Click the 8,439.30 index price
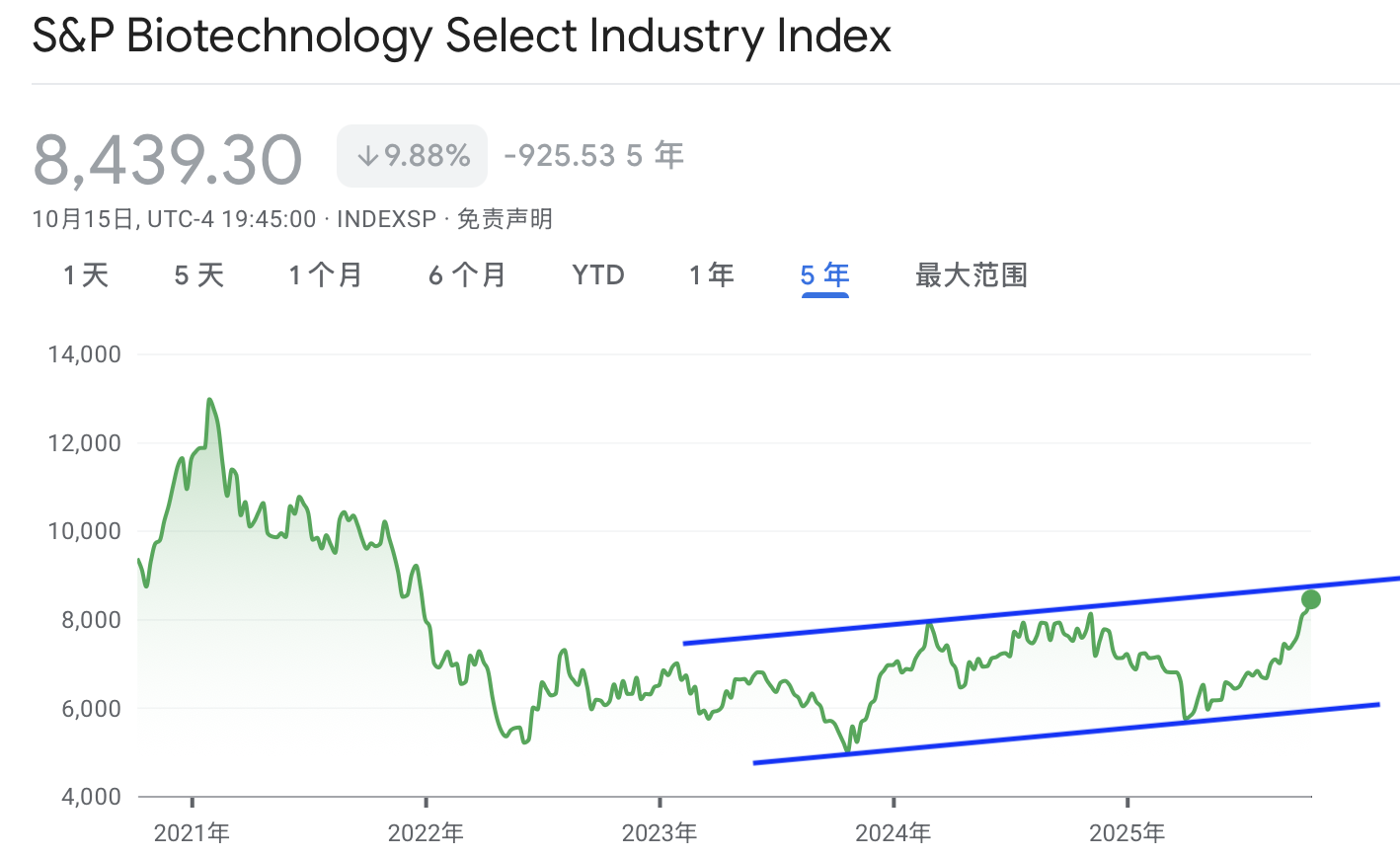1400x857 pixels. pos(168,158)
